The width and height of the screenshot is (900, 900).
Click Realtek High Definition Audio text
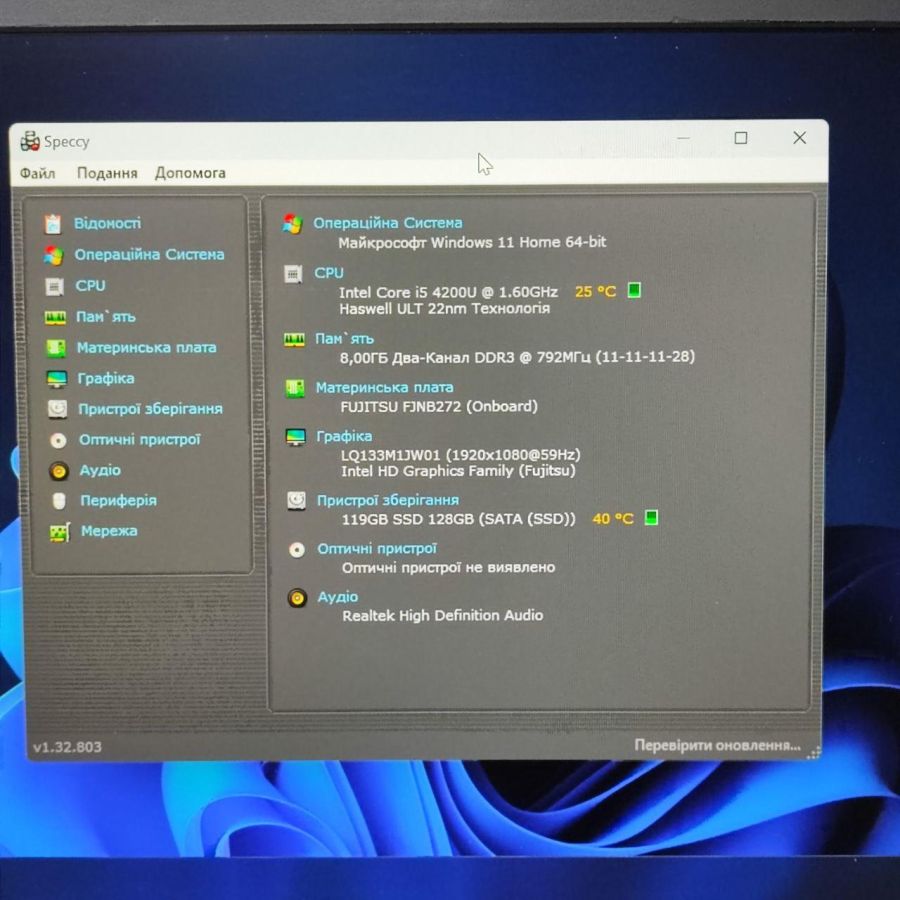pyautogui.click(x=443, y=615)
